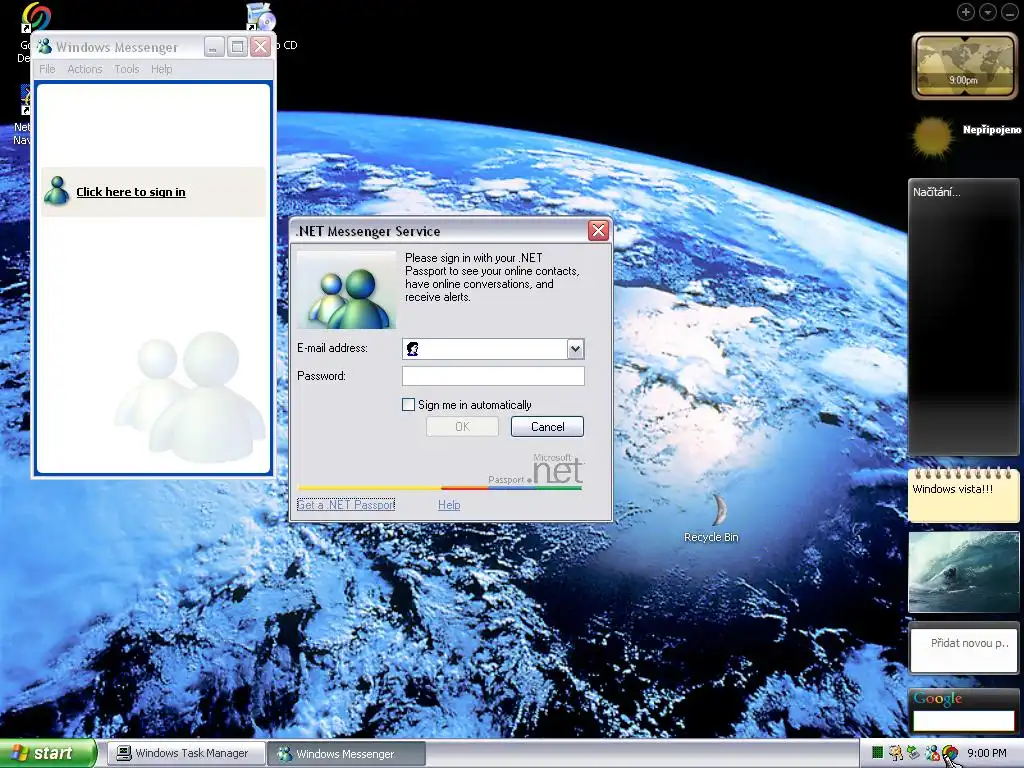Open the Help link in sign-in dialog
The image size is (1024, 768).
tap(449, 505)
